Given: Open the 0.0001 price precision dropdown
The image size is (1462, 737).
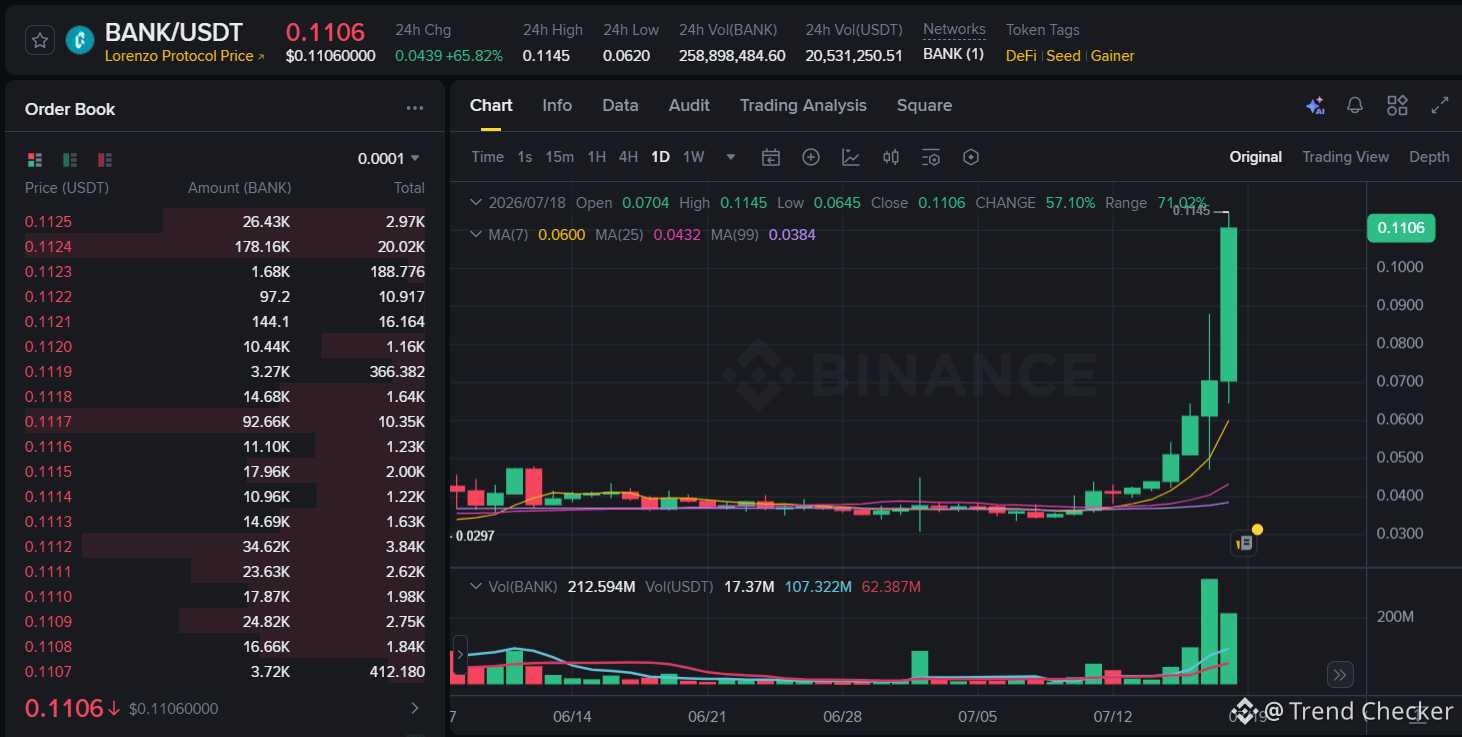Looking at the screenshot, I should (x=389, y=159).
